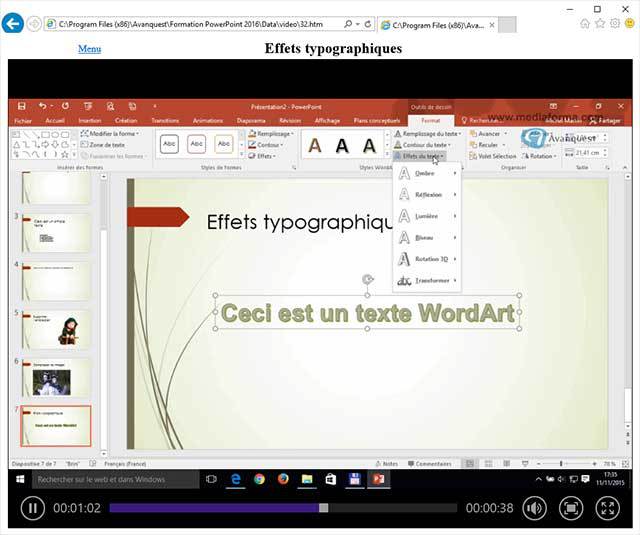Open the Effets du texte dropdown
The image size is (640, 535).
point(418,157)
